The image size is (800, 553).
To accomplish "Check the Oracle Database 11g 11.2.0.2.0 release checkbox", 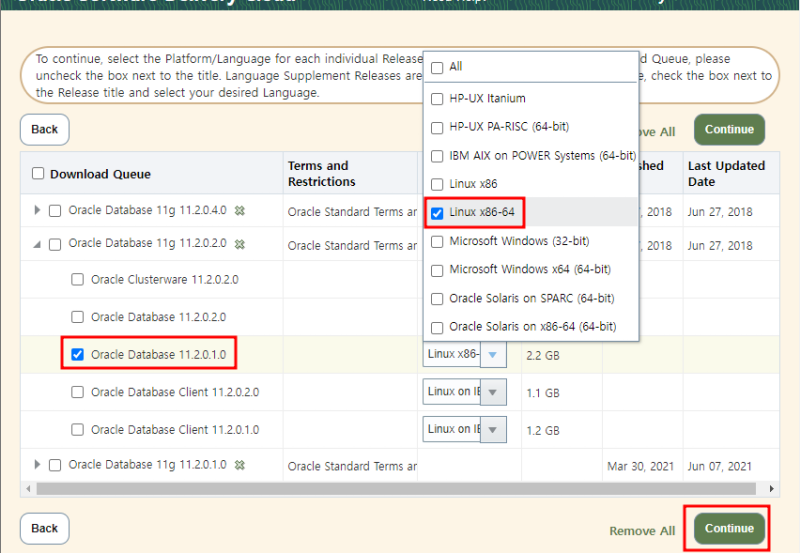I will point(55,244).
